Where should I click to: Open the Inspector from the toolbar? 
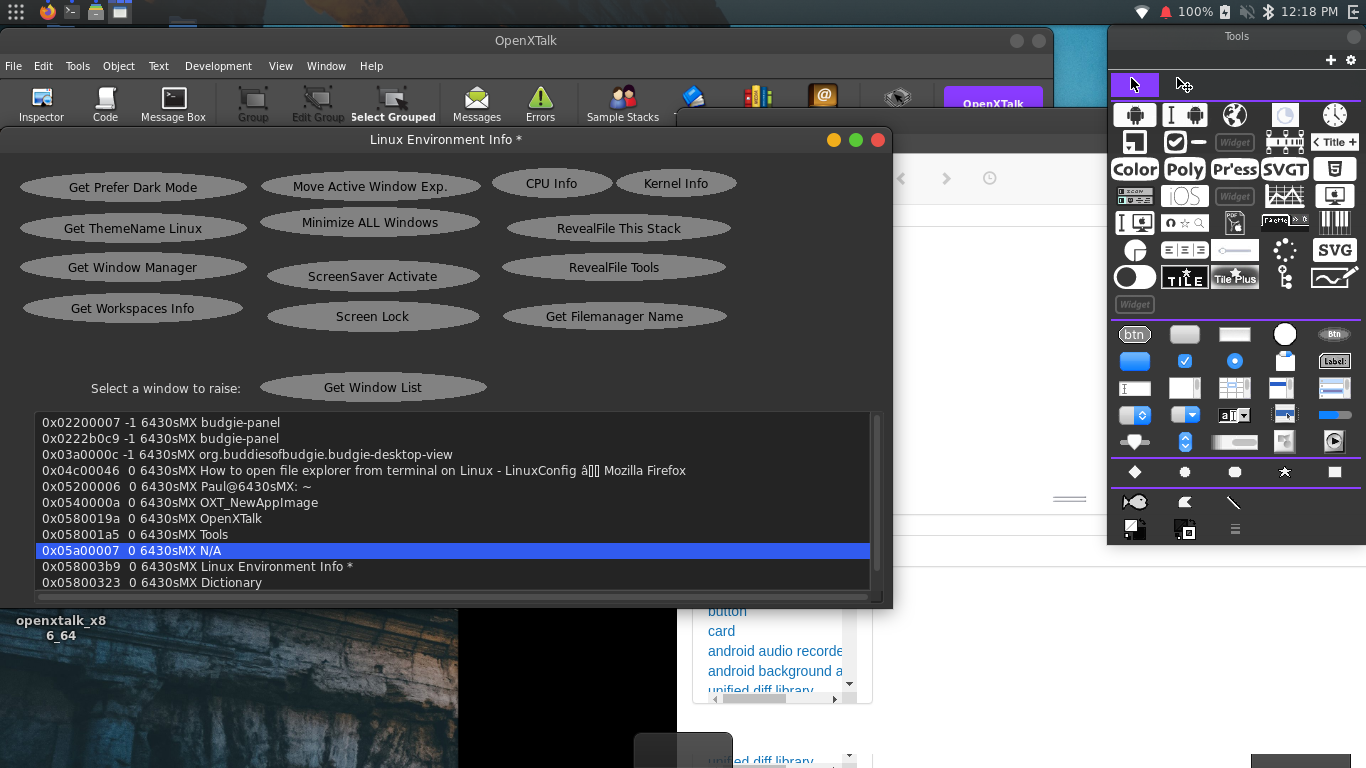(41, 104)
